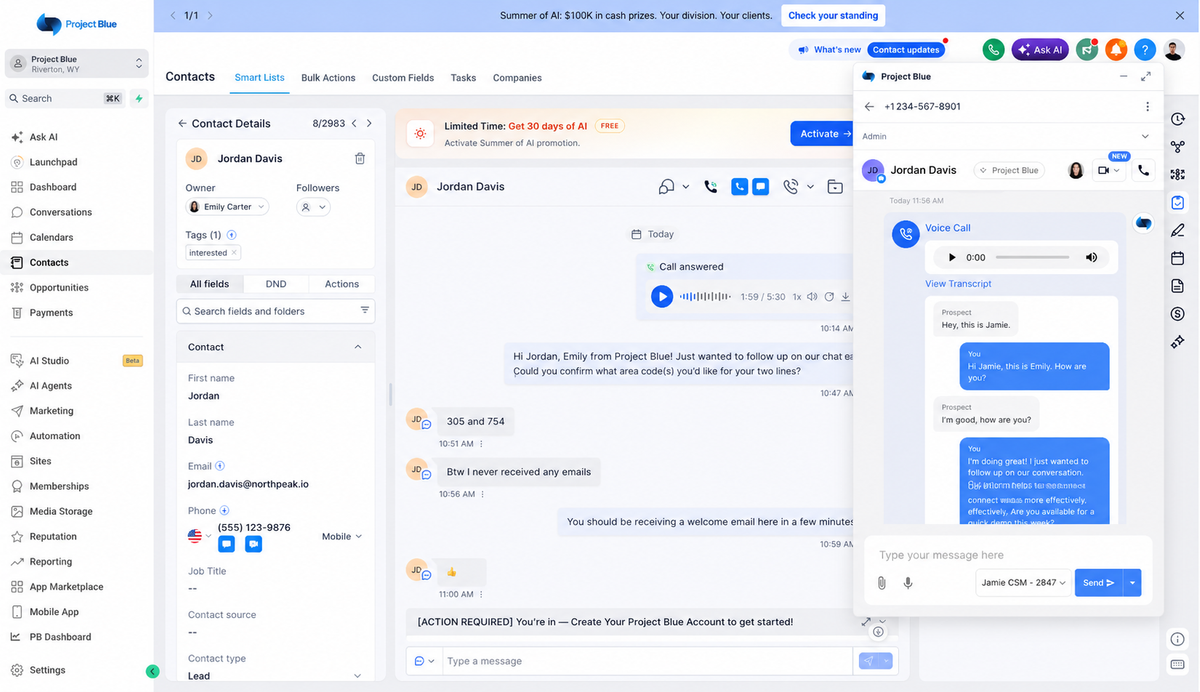Screen dimensions: 1200x692
Task: Delete contact using the trash icon
Action: click(360, 158)
